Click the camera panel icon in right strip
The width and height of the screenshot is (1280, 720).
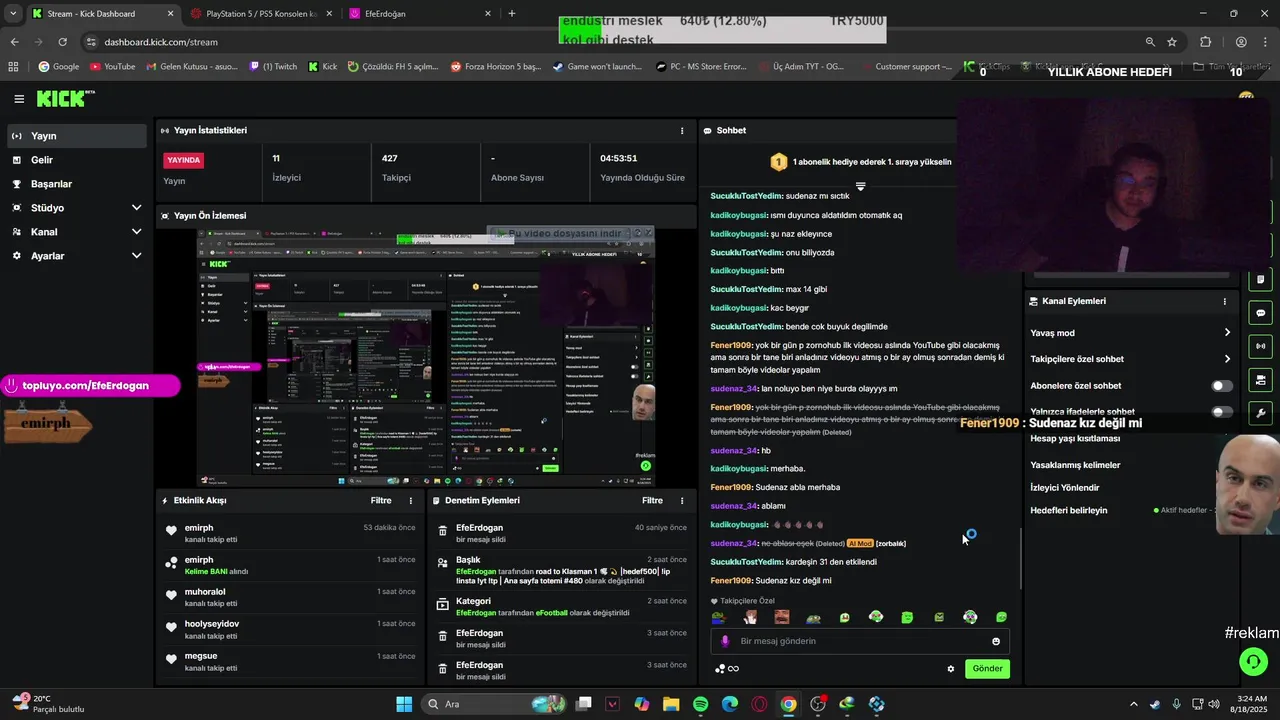[1260, 379]
